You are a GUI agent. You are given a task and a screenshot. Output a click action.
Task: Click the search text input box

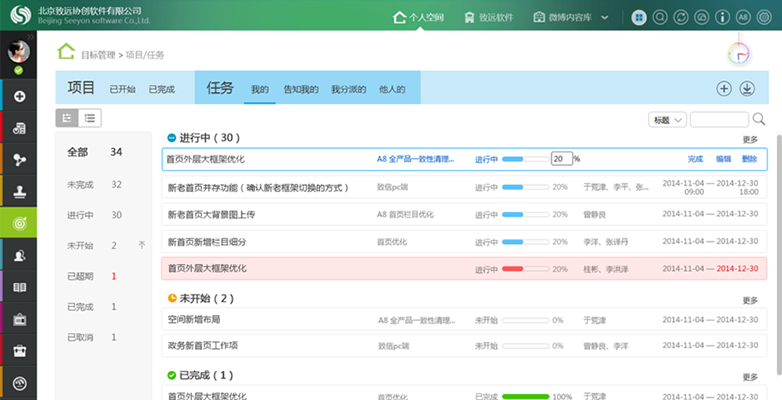click(x=718, y=119)
